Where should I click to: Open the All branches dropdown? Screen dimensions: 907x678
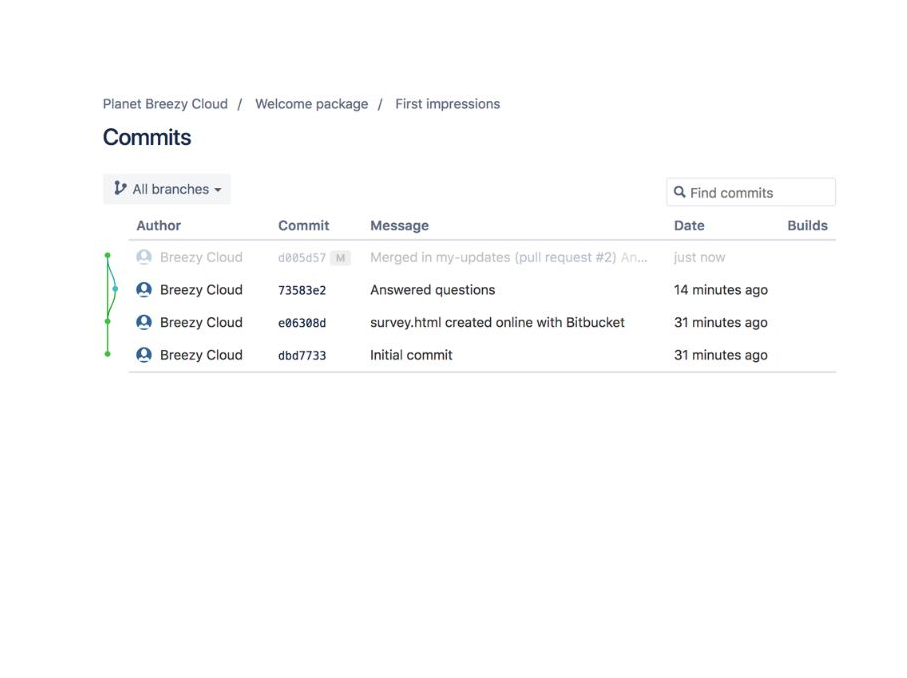[167, 189]
